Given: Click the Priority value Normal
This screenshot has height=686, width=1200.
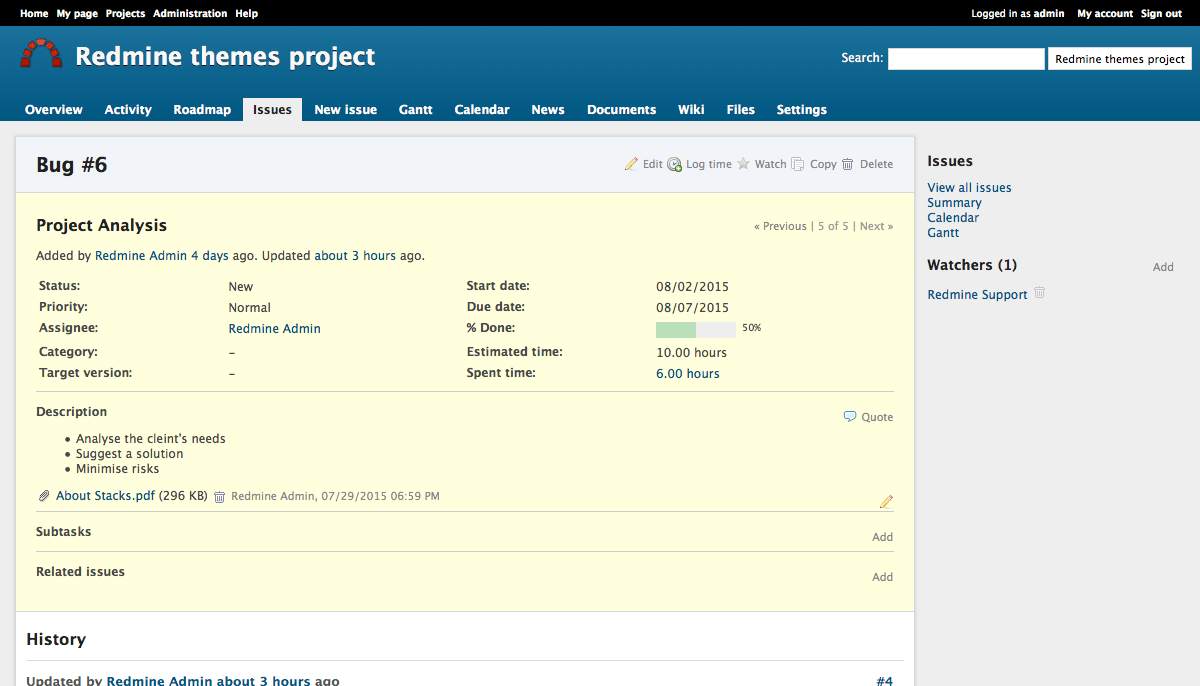Looking at the screenshot, I should click(250, 308).
